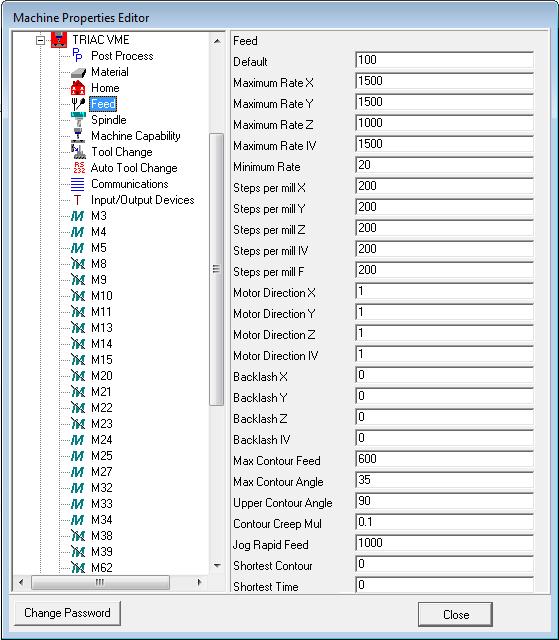The width and height of the screenshot is (559, 640).
Task: Click the Steps per mill F field
Action: pos(444,270)
